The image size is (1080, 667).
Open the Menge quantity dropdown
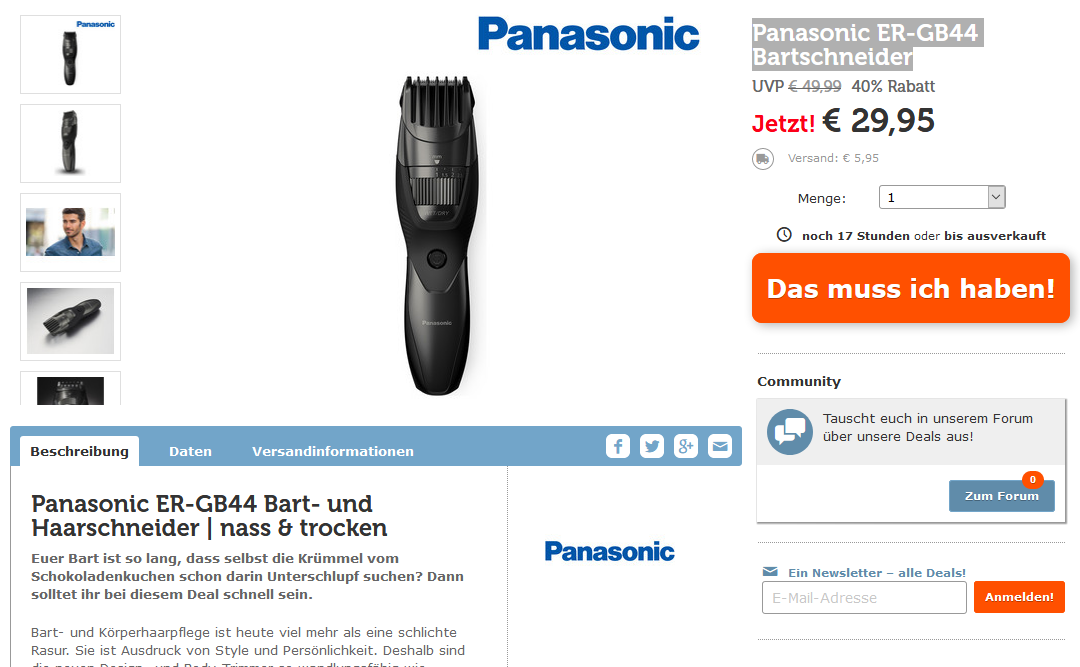click(x=942, y=197)
